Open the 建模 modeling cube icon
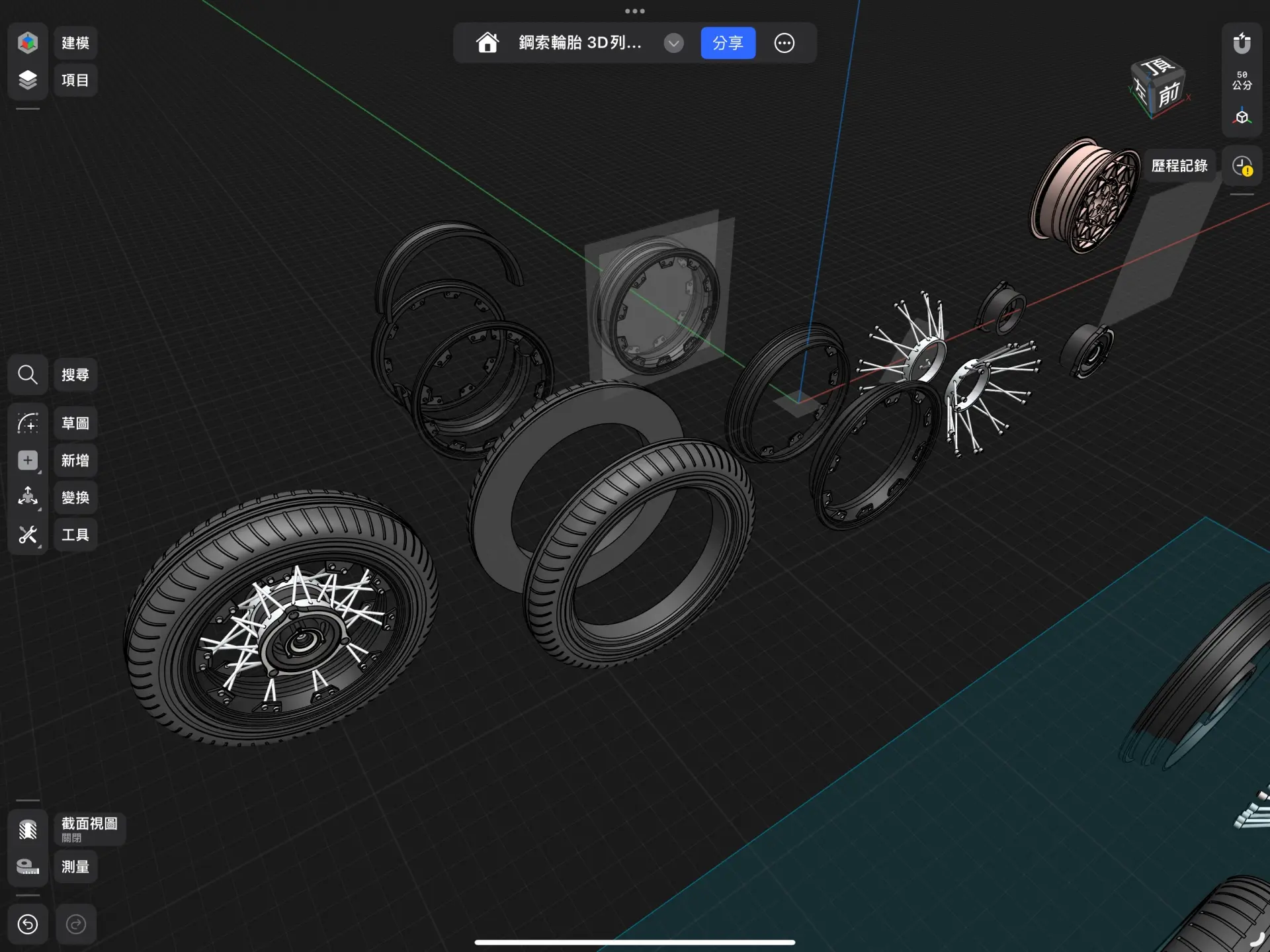The image size is (1270, 952). point(27,43)
